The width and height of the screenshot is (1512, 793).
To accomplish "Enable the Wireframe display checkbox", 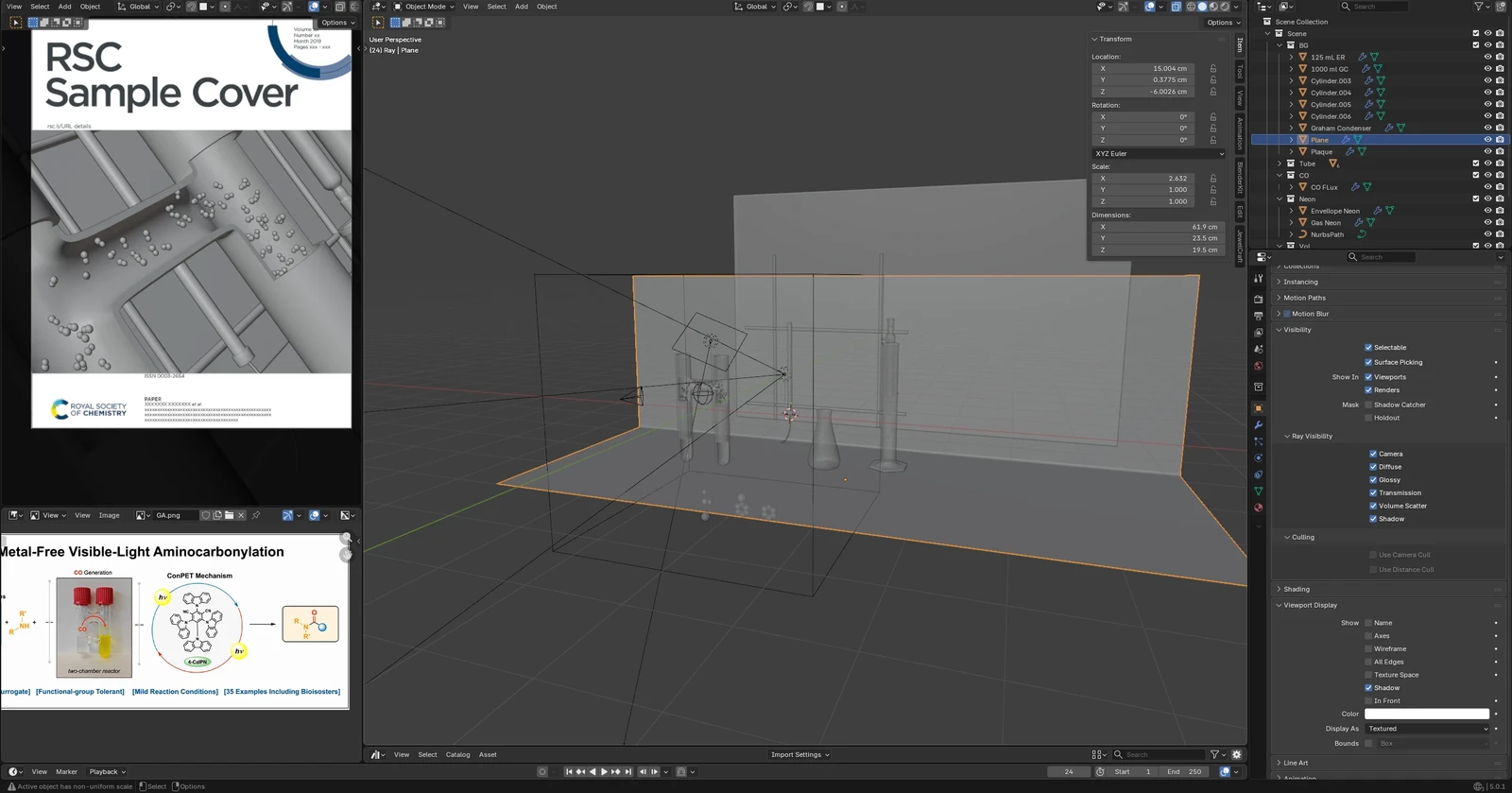I will [x=1368, y=648].
